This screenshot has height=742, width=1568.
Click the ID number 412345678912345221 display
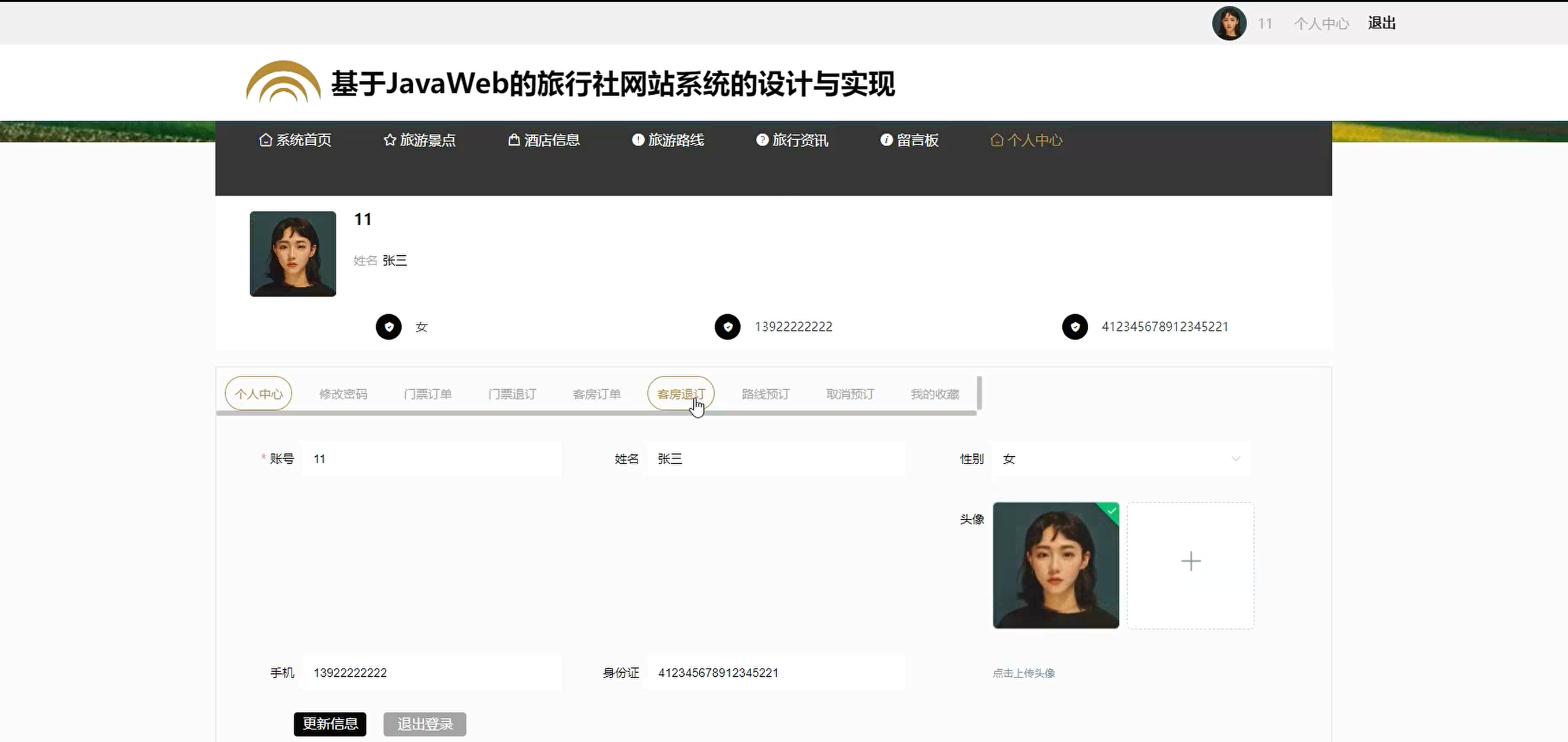tap(1164, 327)
